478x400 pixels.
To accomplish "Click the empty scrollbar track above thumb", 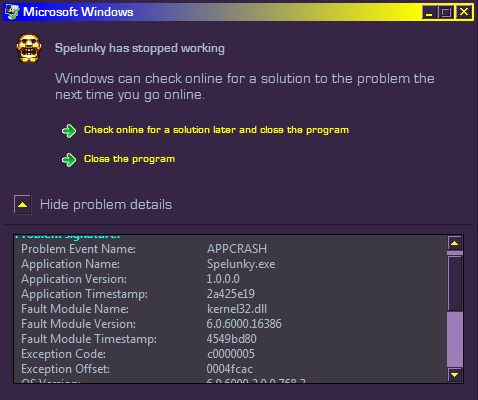I will tap(455, 283).
